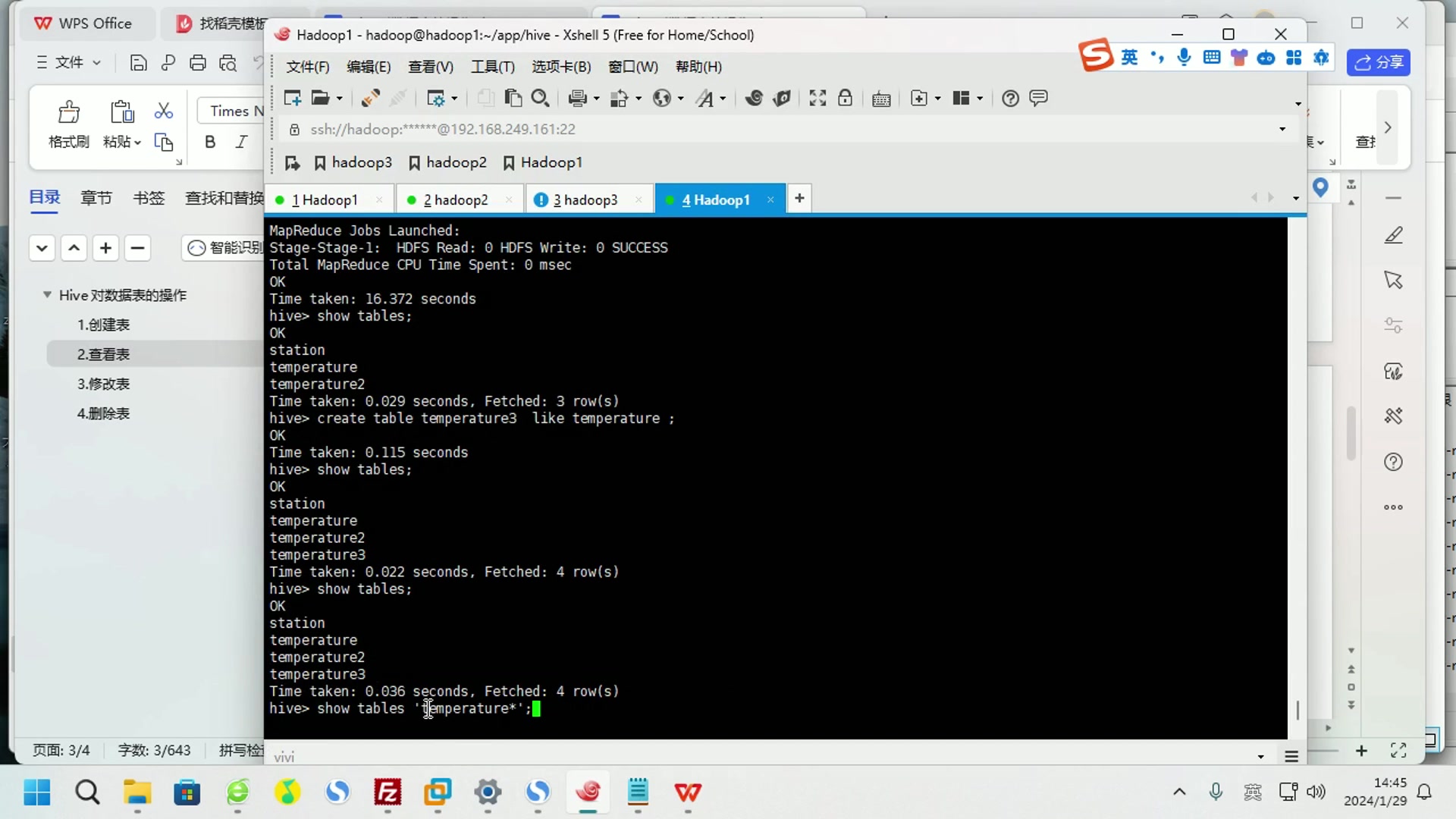Toggle italic formatting in WPS
The image size is (1456, 819).
tap(241, 142)
